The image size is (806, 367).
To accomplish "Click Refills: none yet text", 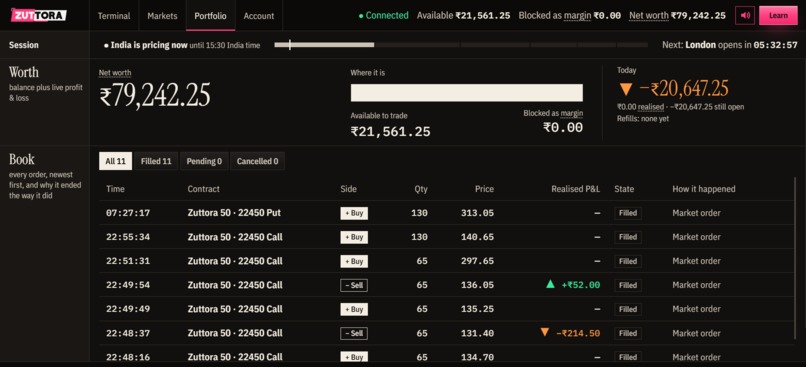I will click(643, 118).
